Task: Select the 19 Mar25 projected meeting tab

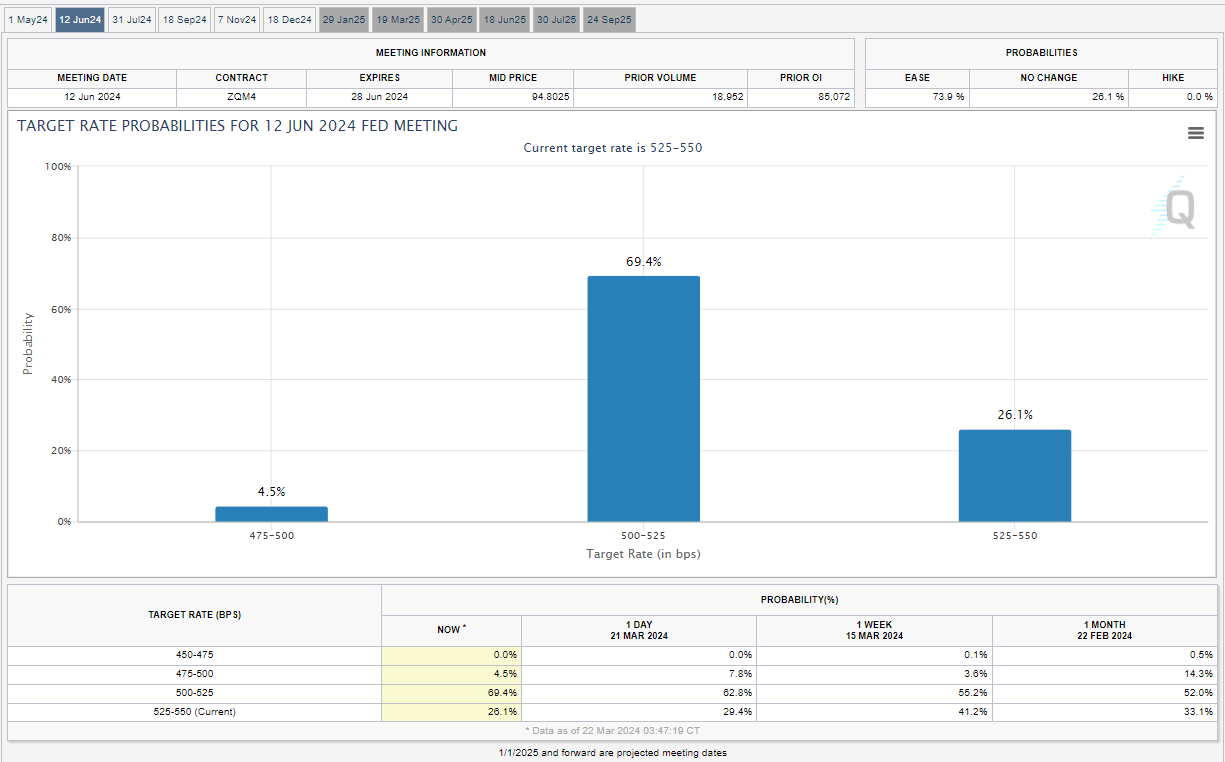Action: coord(398,20)
